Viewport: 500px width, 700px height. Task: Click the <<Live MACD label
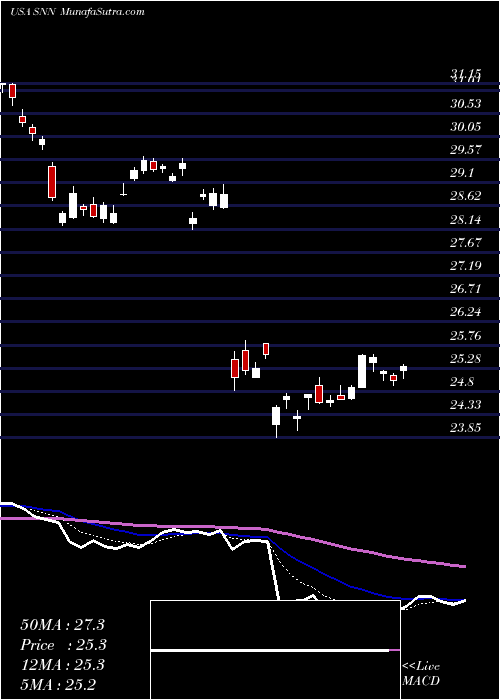click(x=421, y=674)
